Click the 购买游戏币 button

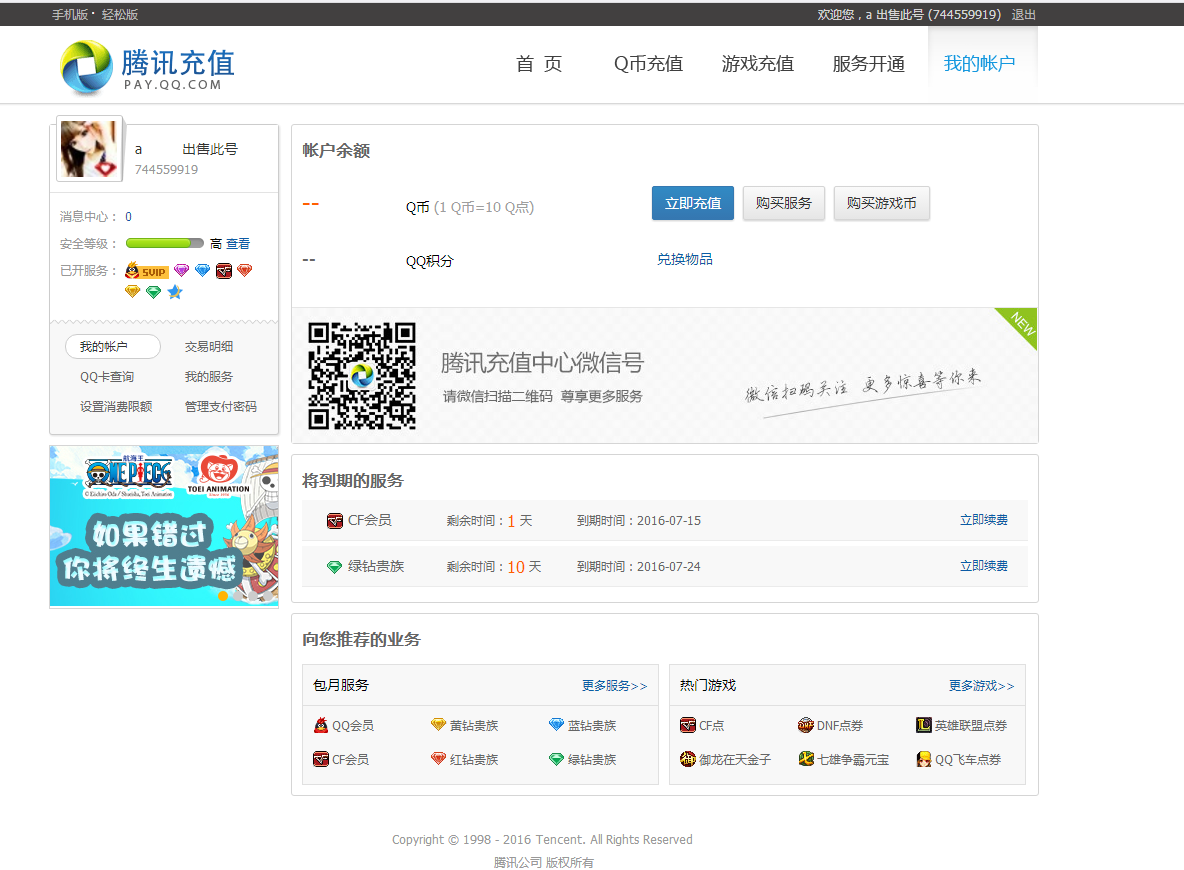[882, 203]
